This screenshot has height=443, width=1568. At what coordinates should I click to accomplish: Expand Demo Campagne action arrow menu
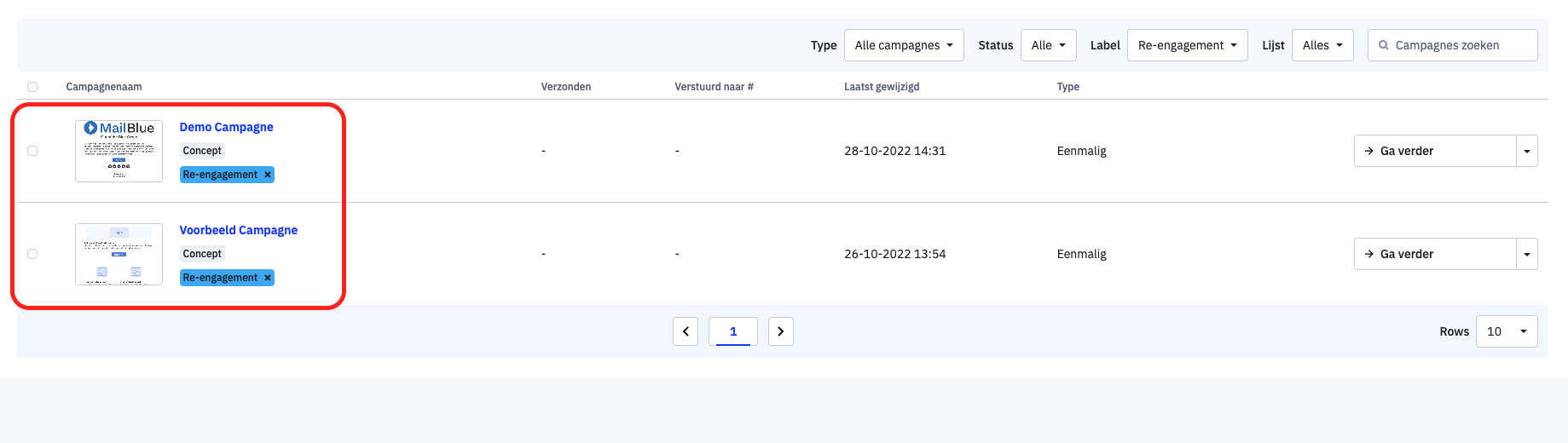click(1527, 151)
